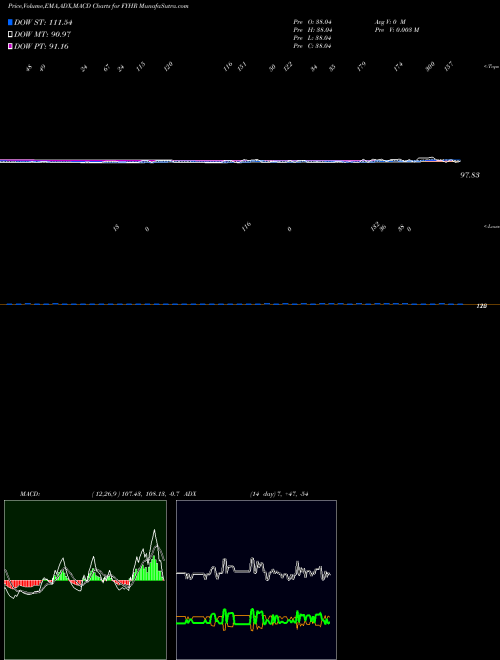The image size is (500, 660).
Task: Click the tops value 115
Action: (x=141, y=67)
